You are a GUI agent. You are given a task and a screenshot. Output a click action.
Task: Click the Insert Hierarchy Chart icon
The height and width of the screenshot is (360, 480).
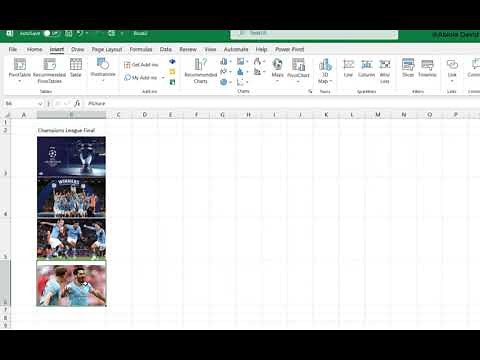[241, 61]
